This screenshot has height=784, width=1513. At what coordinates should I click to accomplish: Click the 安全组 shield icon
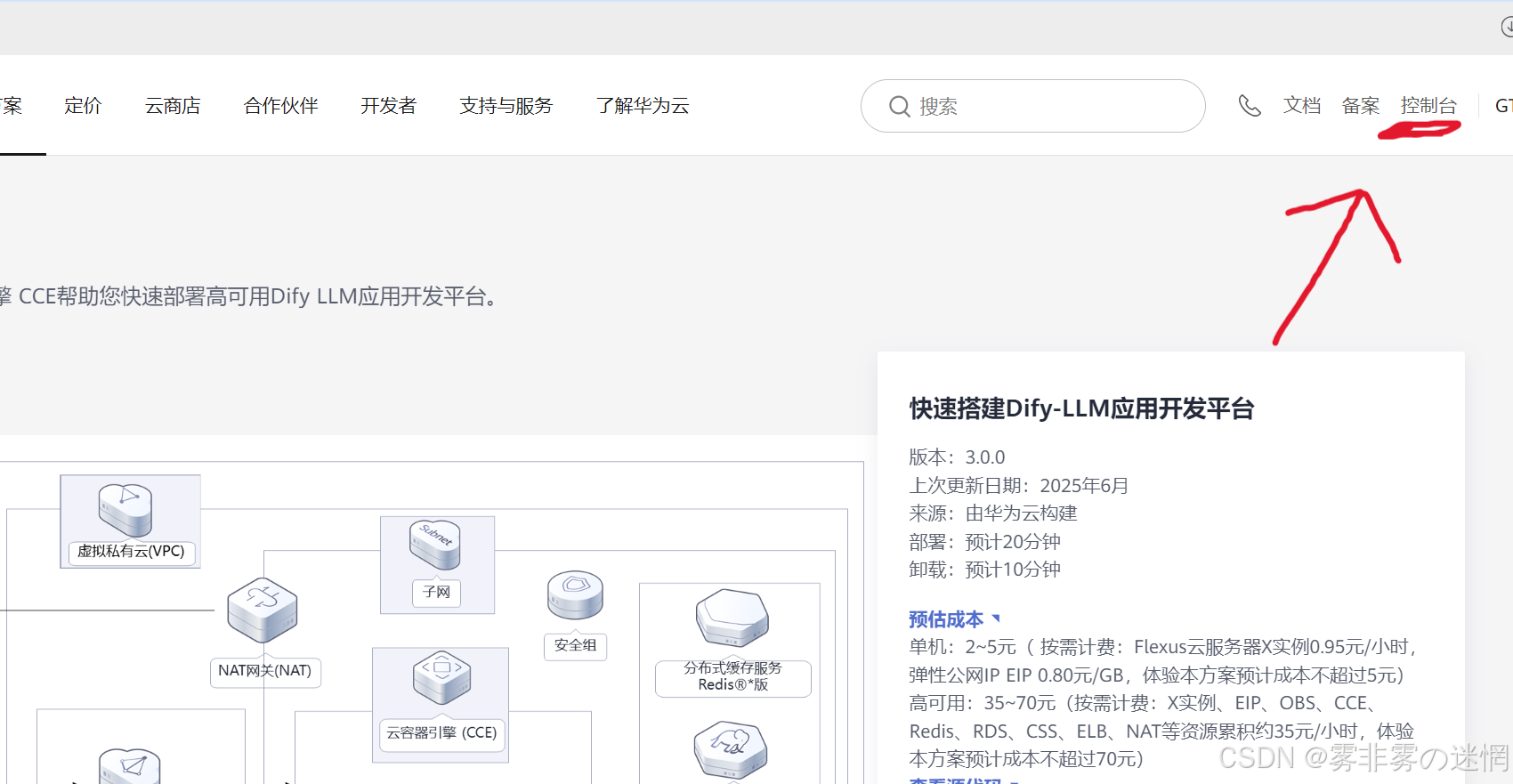(x=575, y=595)
